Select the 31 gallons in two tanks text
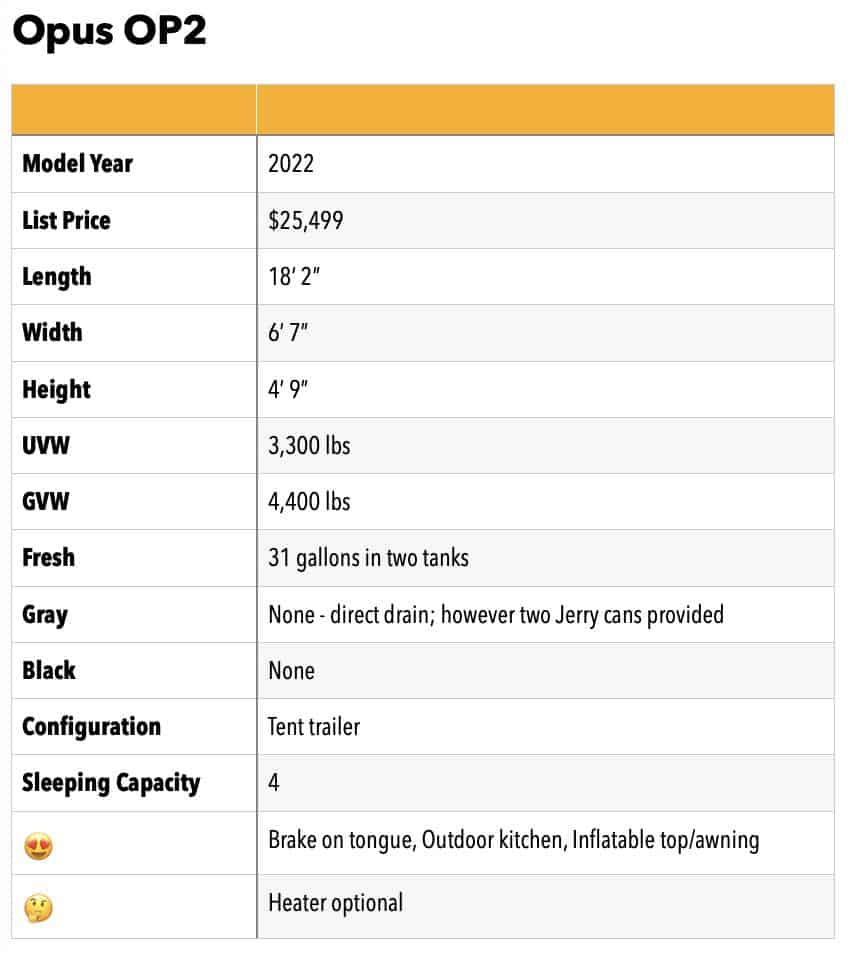862x960 pixels. [369, 558]
